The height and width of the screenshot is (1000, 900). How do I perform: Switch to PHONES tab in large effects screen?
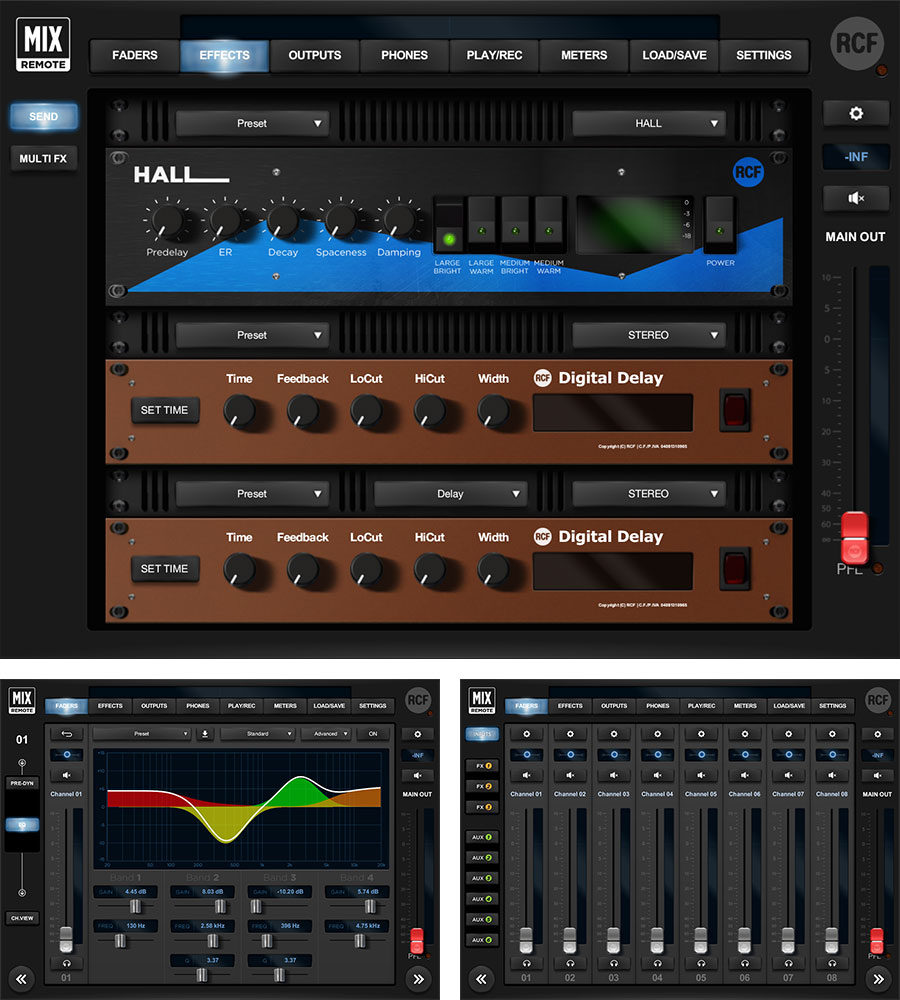(x=404, y=55)
